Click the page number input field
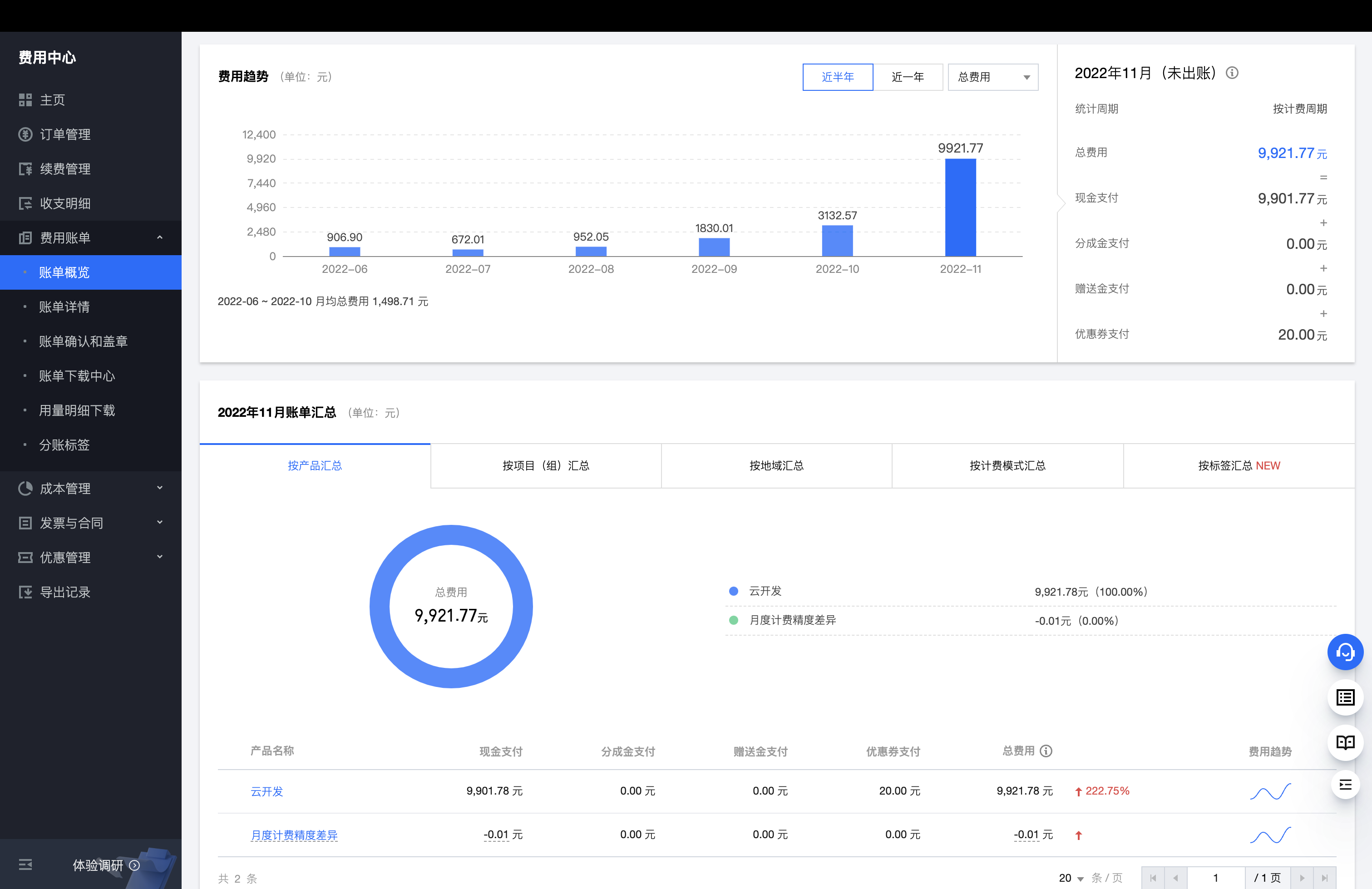 [1215, 878]
